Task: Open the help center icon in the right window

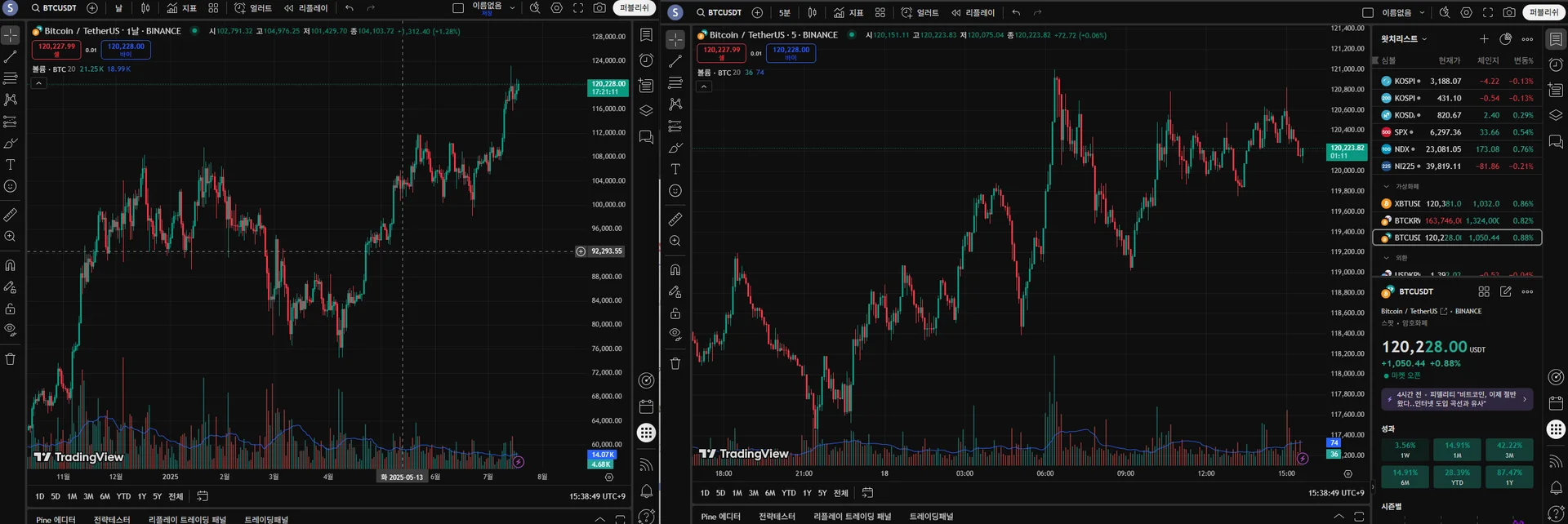Action: pyautogui.click(x=1556, y=513)
